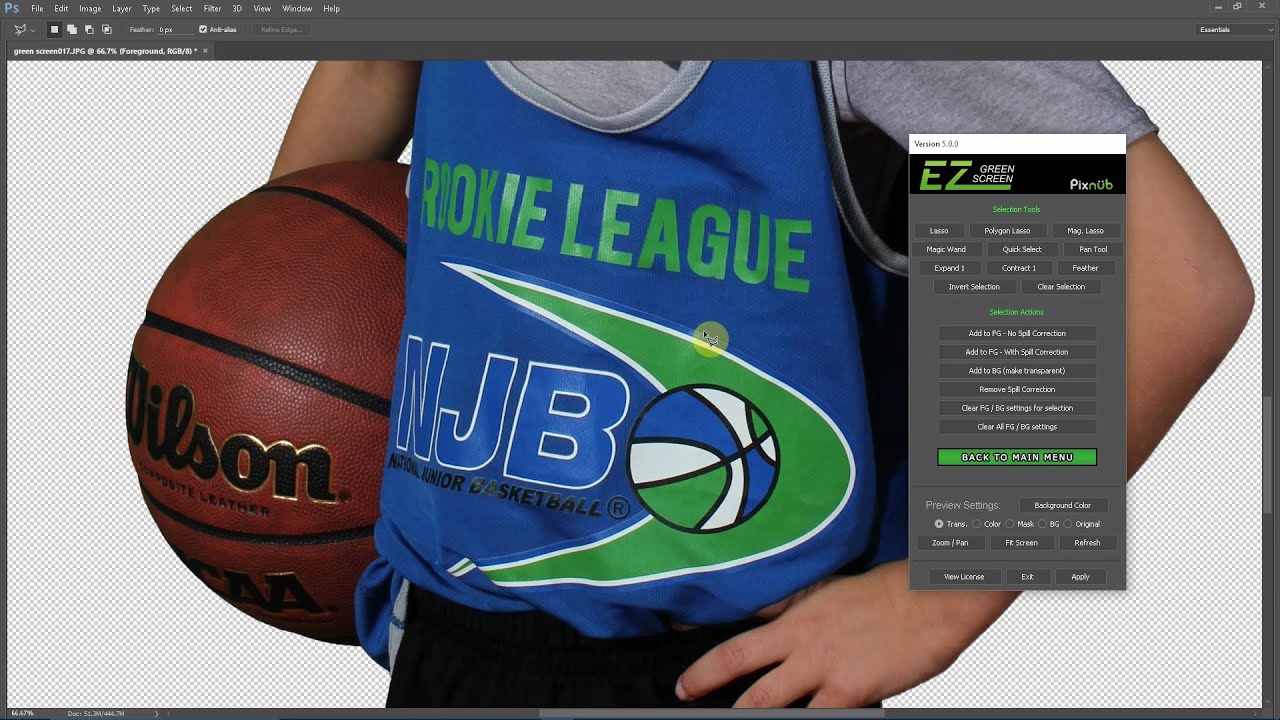This screenshot has width=1280, height=720.
Task: Click Add to BG (make transparent)
Action: 1017,371
